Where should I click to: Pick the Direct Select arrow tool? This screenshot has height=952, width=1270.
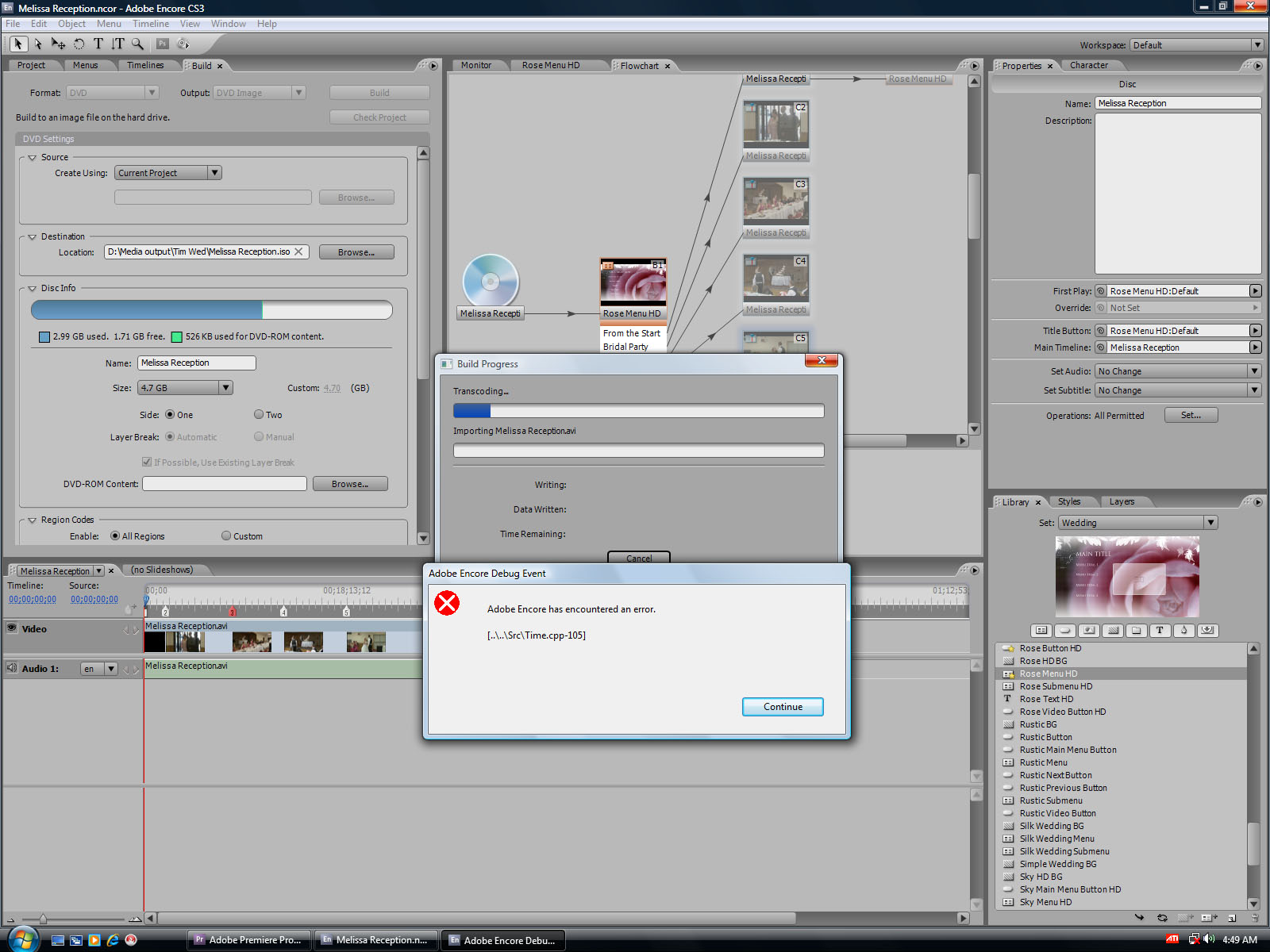37,44
